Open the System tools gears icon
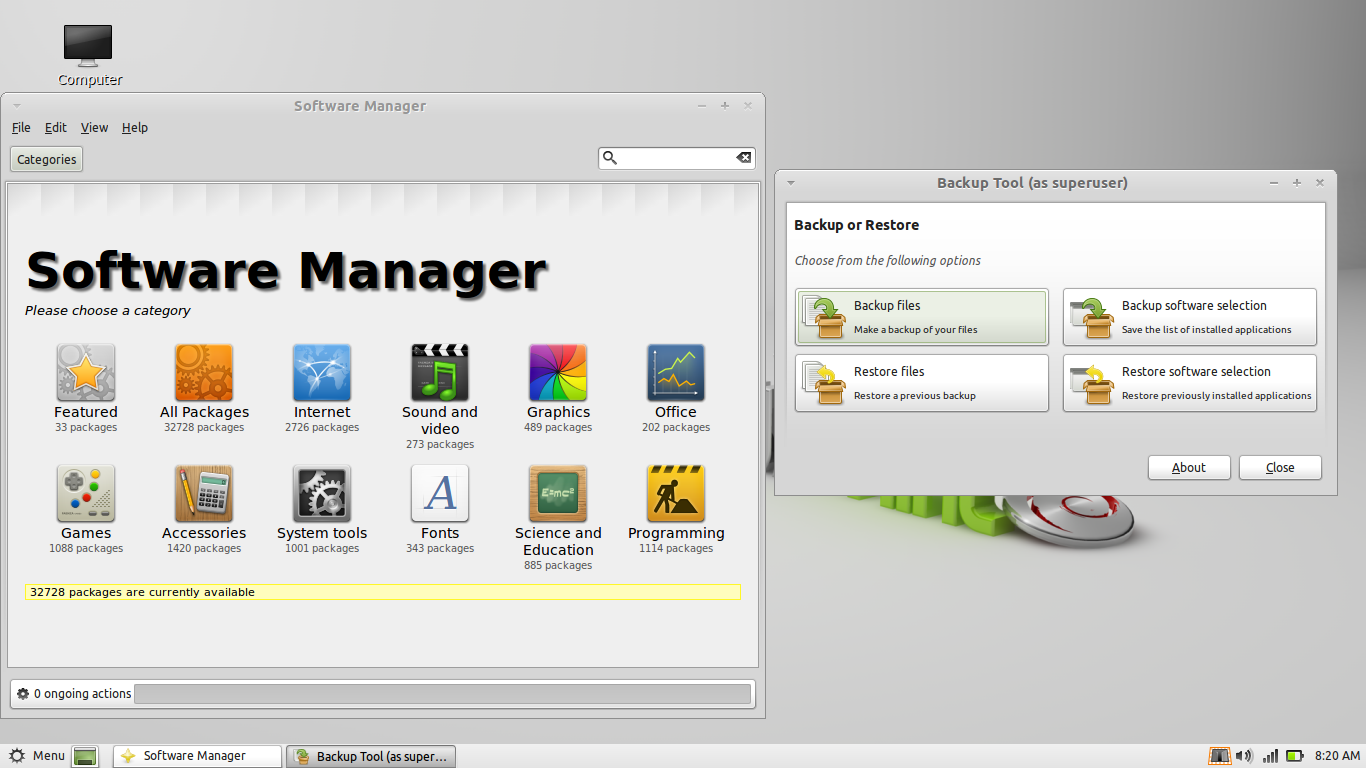1366x768 pixels. (322, 494)
